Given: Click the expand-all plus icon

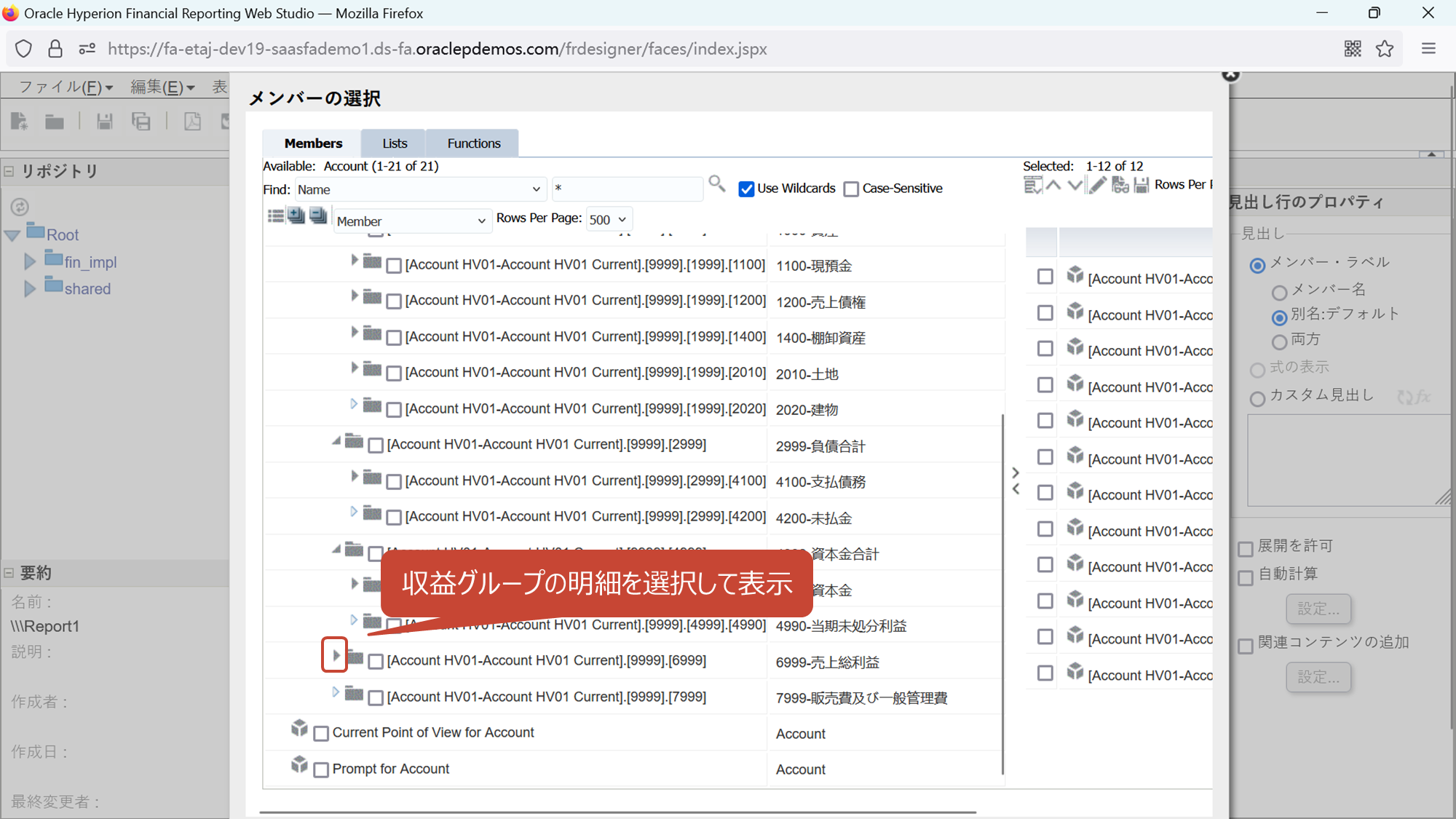Looking at the screenshot, I should pyautogui.click(x=296, y=216).
